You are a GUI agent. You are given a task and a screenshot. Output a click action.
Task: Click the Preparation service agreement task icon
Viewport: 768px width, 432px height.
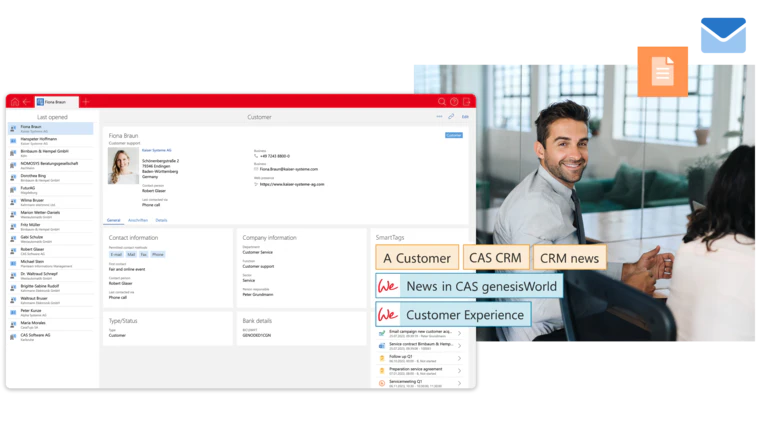[382, 371]
